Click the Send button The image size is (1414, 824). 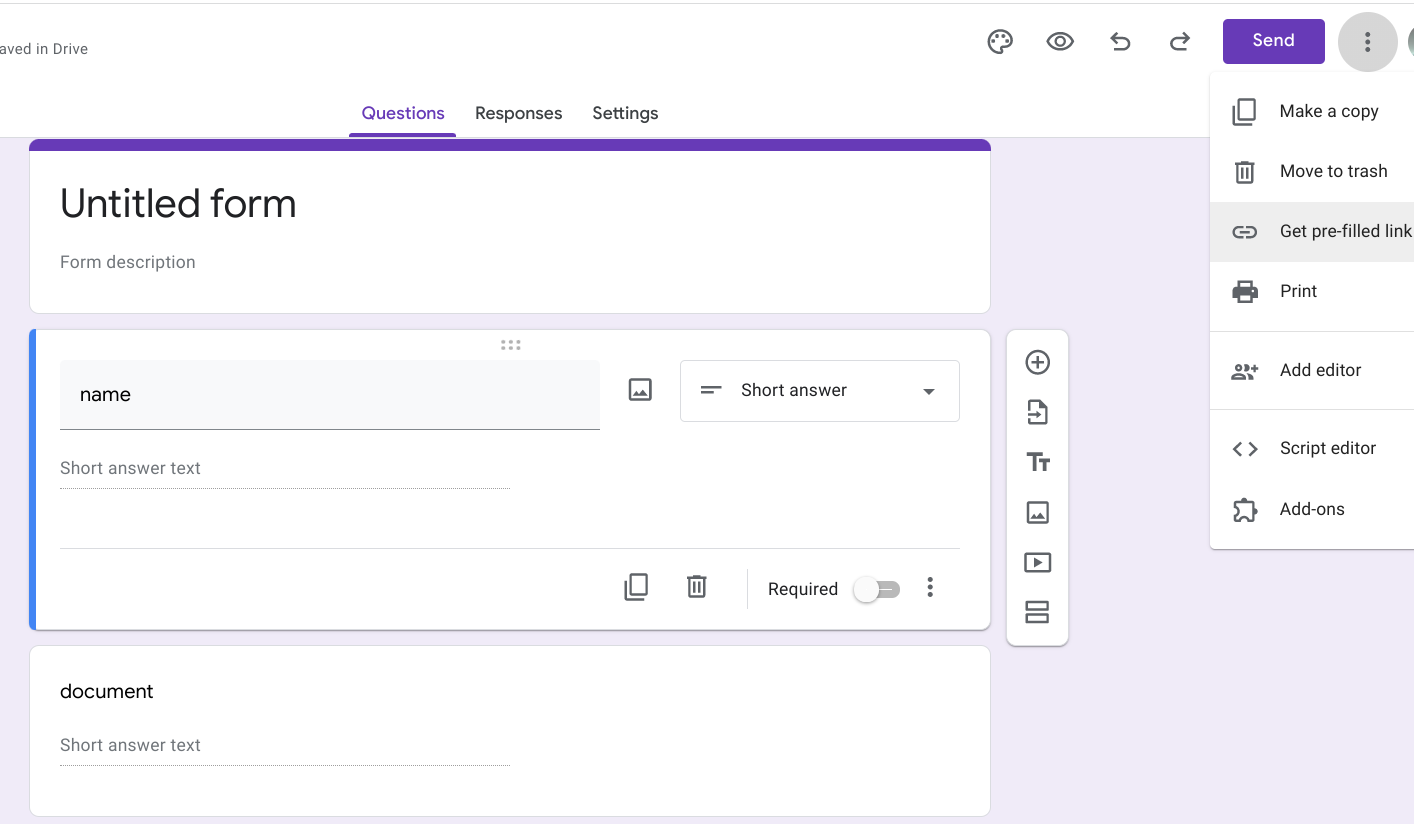tap(1273, 41)
